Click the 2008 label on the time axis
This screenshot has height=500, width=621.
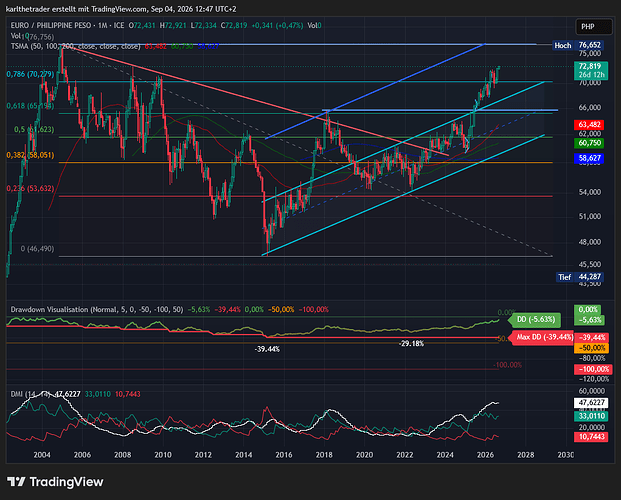pos(122,455)
